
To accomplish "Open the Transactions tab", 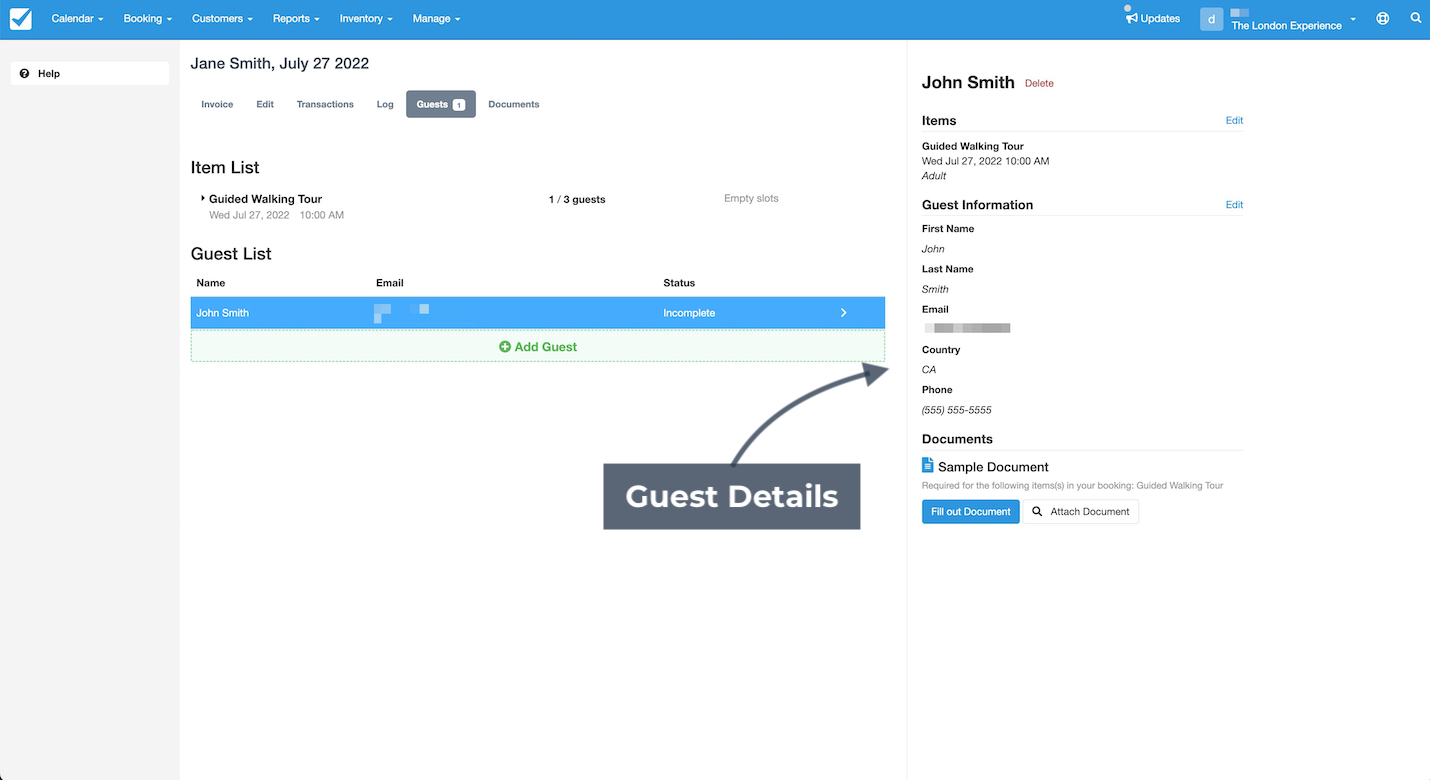I will point(325,104).
